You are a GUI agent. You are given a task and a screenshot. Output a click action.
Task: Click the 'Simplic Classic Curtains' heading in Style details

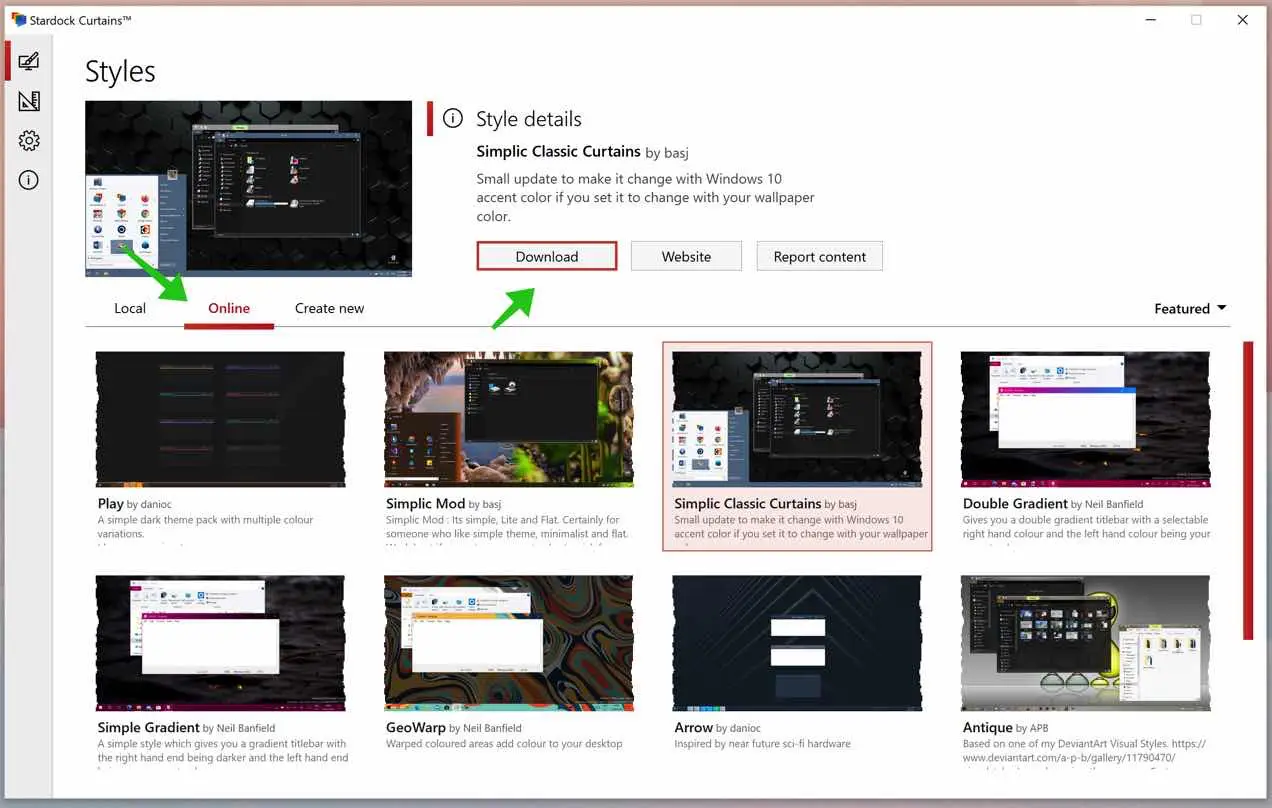558,151
